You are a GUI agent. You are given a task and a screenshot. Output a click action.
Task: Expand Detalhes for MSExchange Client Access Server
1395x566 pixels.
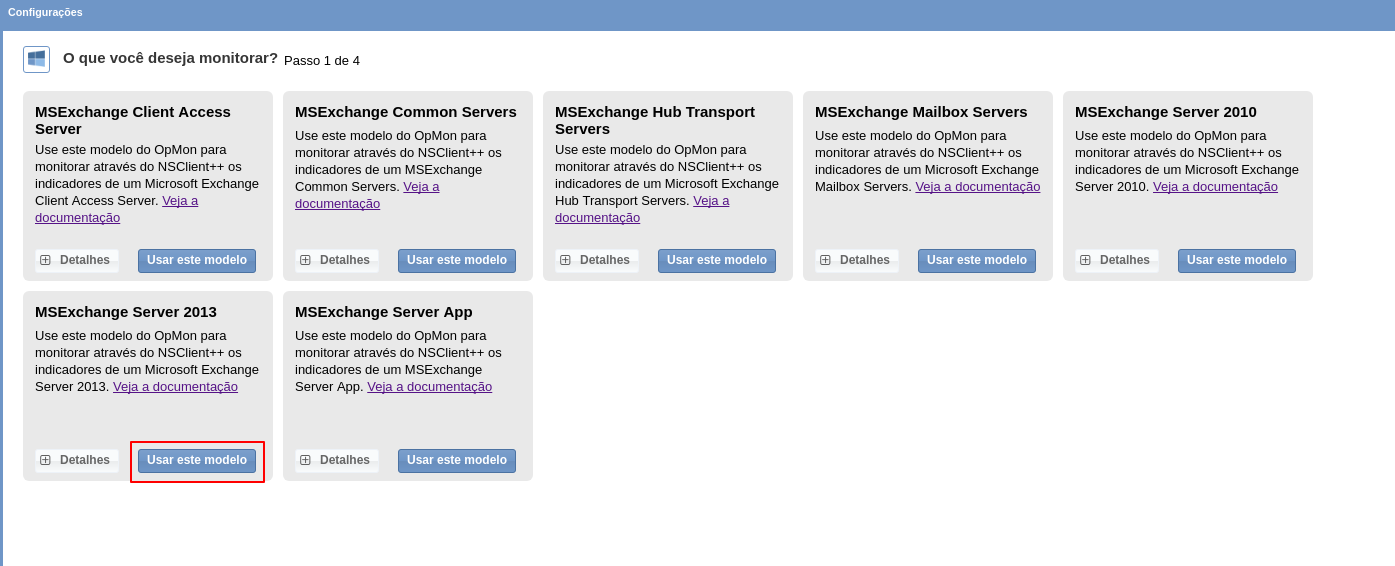coord(77,260)
